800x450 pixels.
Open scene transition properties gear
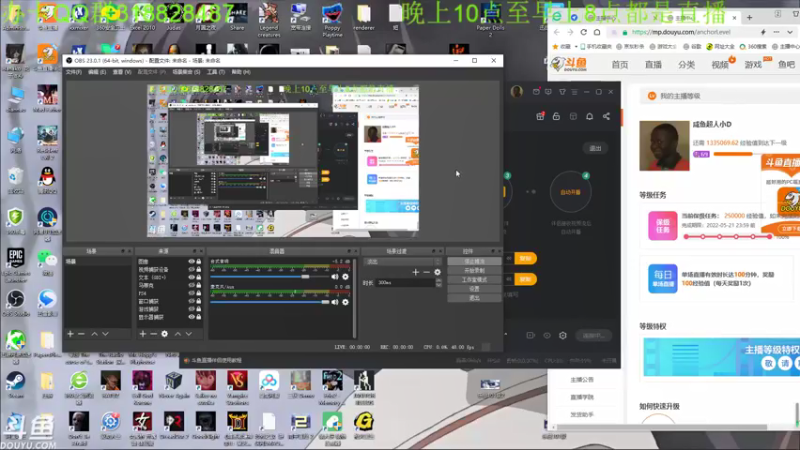437,272
